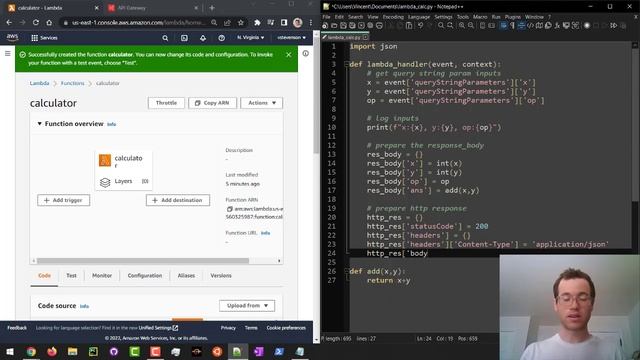
Task: Switch to the Configuration tab
Action: (x=145, y=276)
